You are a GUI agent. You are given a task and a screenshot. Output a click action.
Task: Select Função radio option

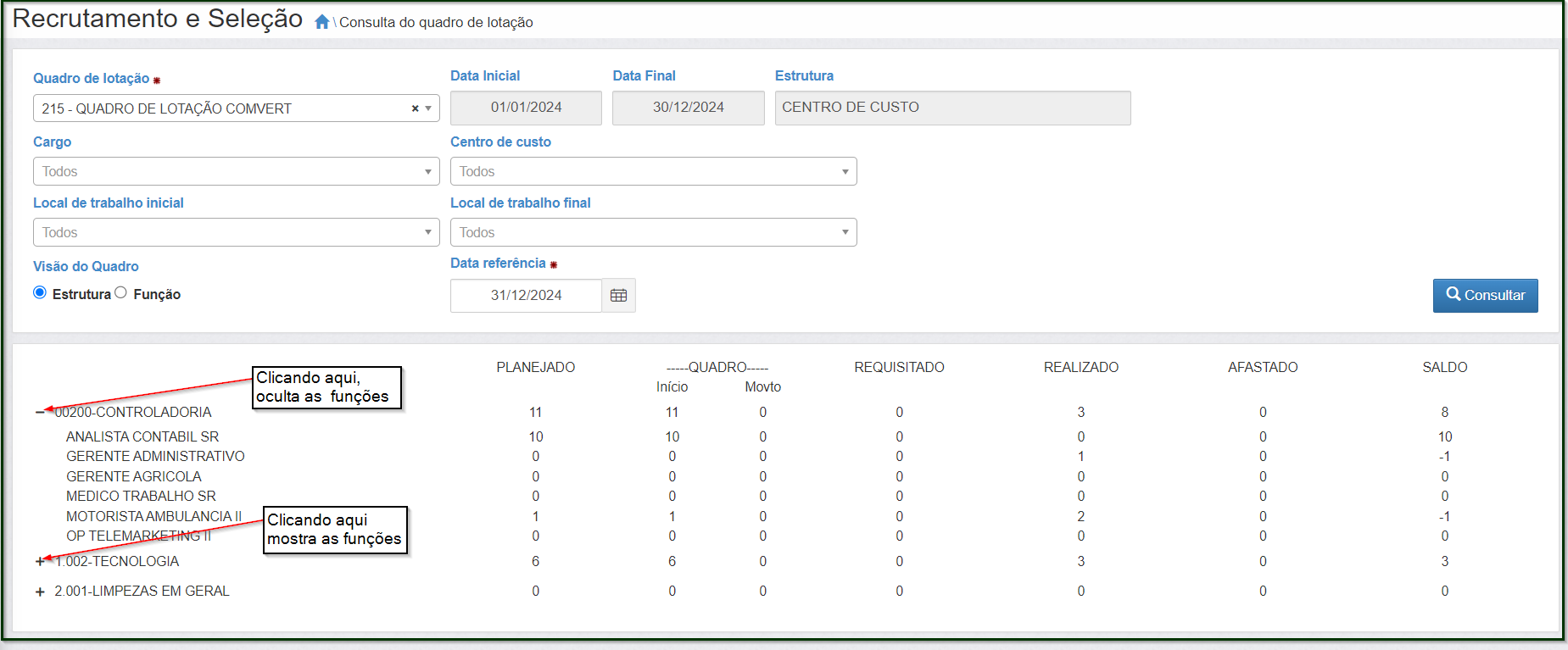120,292
